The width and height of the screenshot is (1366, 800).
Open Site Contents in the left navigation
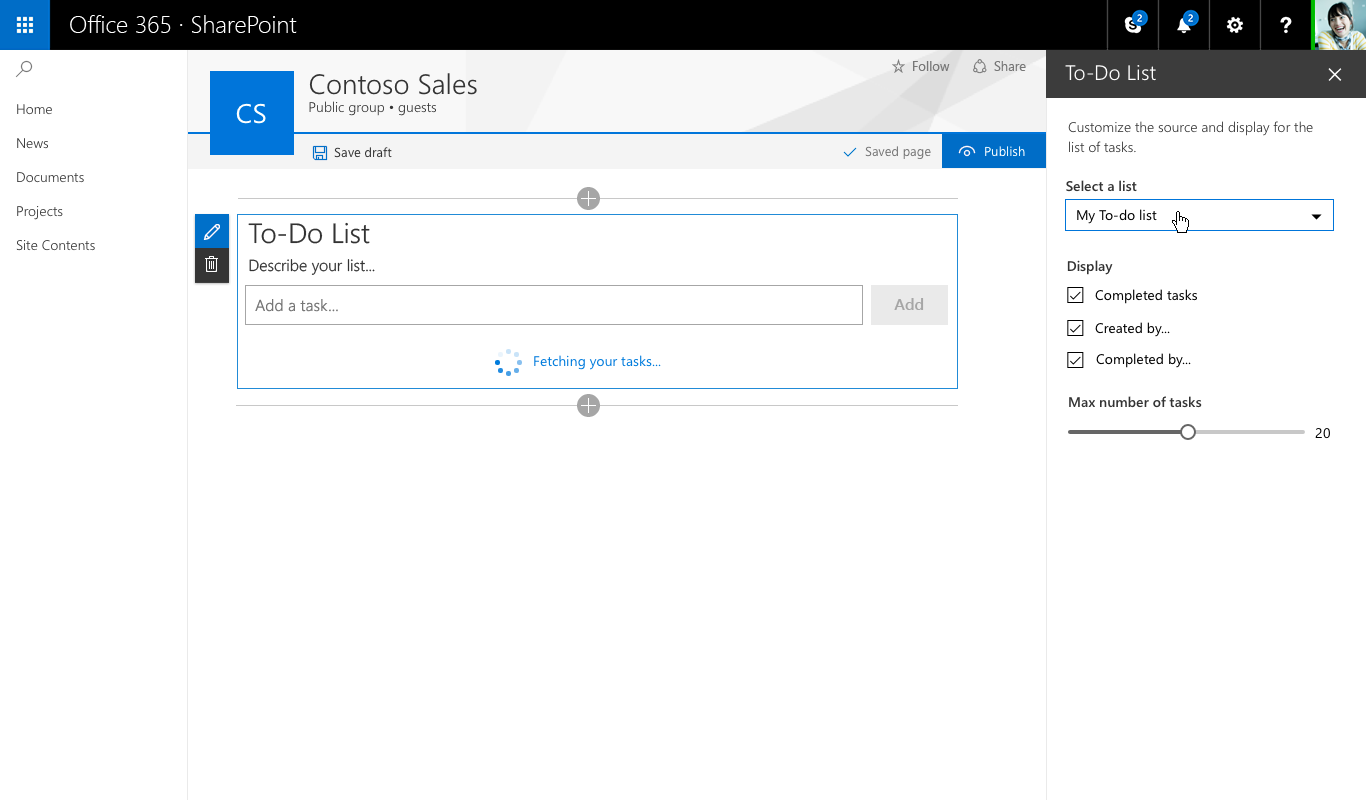coord(56,245)
